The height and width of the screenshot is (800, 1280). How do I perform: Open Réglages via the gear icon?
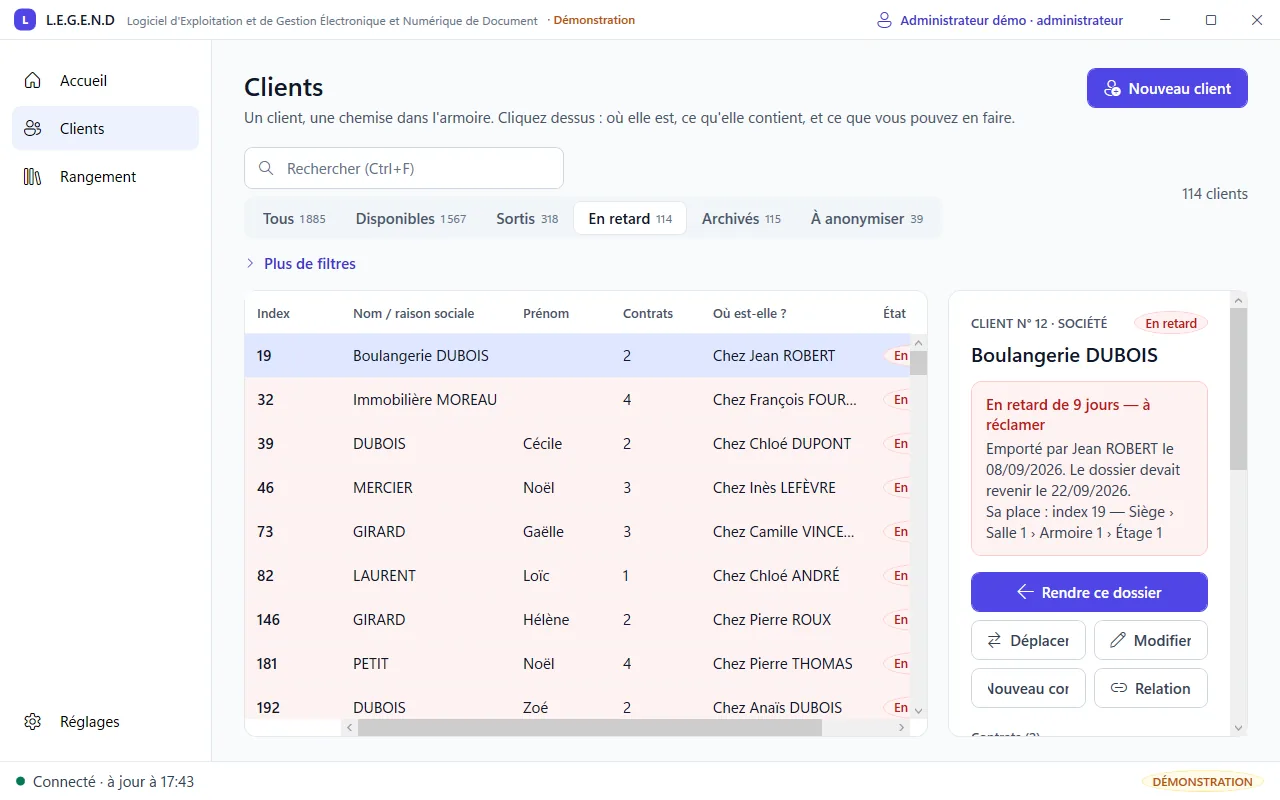pyautogui.click(x=33, y=721)
